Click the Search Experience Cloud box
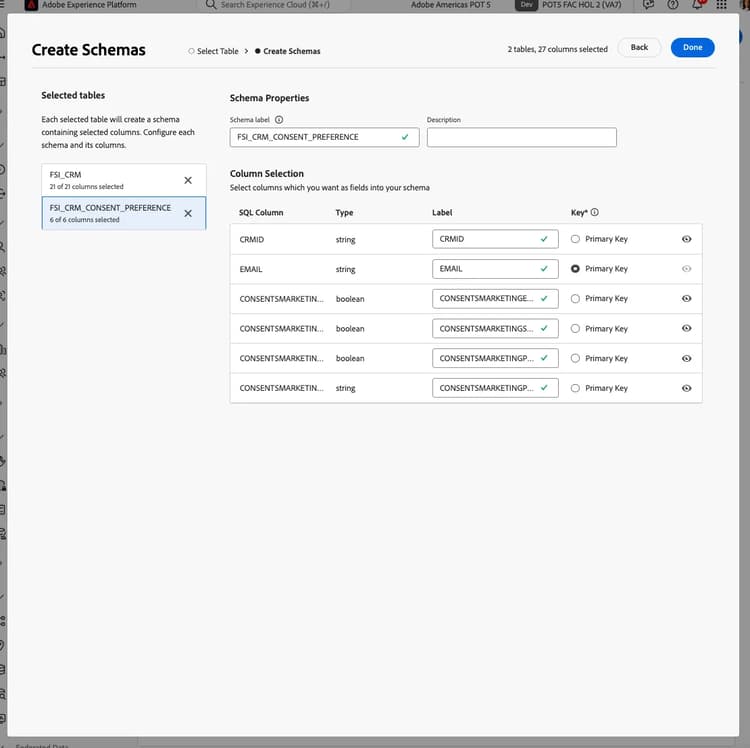 click(x=273, y=5)
